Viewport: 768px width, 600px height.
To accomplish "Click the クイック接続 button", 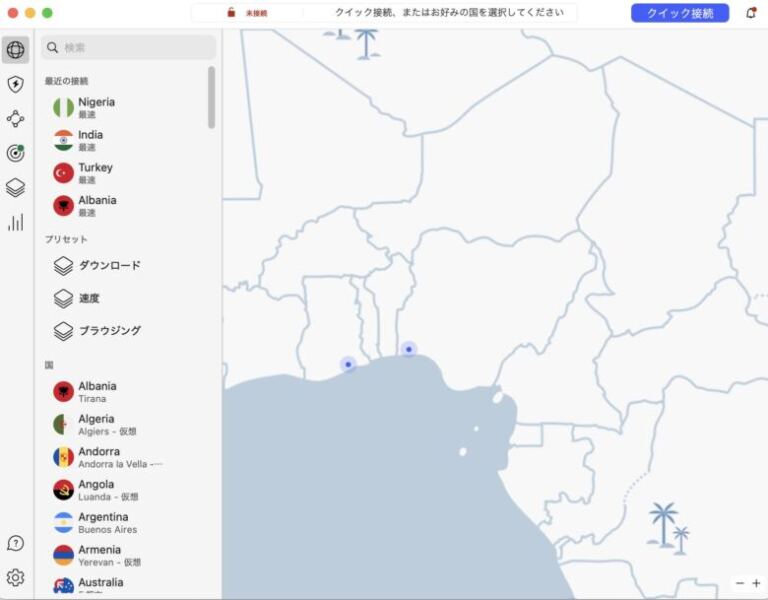I will coord(680,13).
